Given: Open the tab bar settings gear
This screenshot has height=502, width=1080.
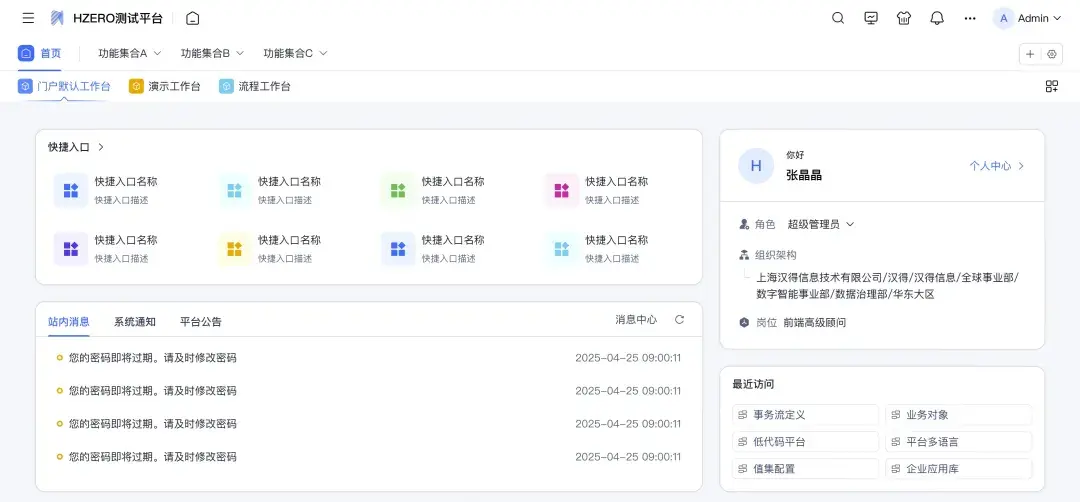Looking at the screenshot, I should (x=1051, y=54).
